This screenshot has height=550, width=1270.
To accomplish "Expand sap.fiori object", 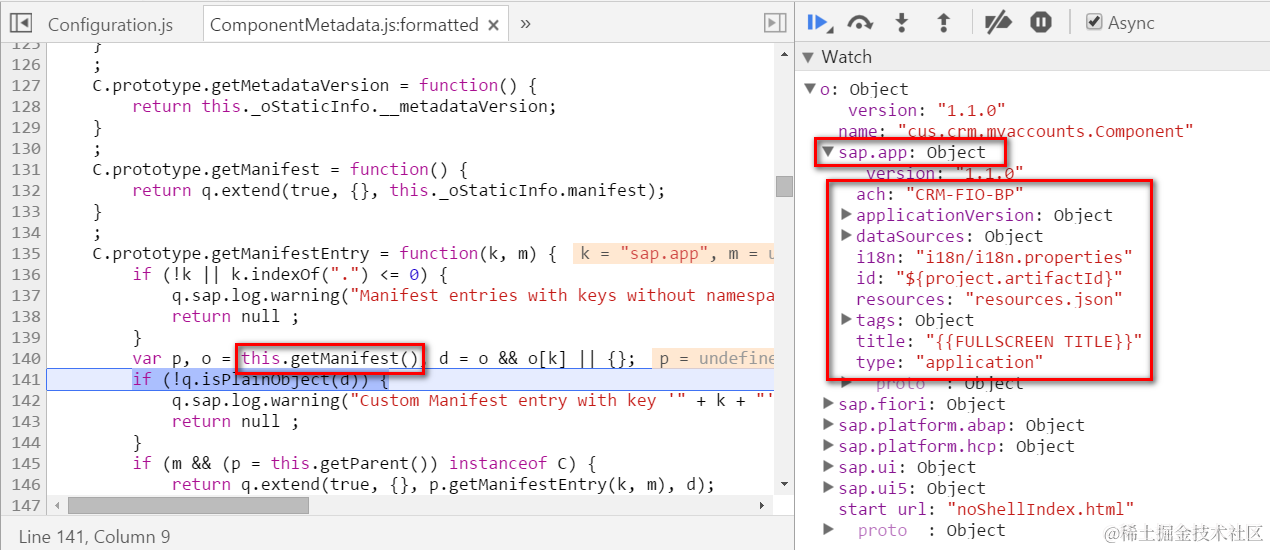I will [828, 404].
